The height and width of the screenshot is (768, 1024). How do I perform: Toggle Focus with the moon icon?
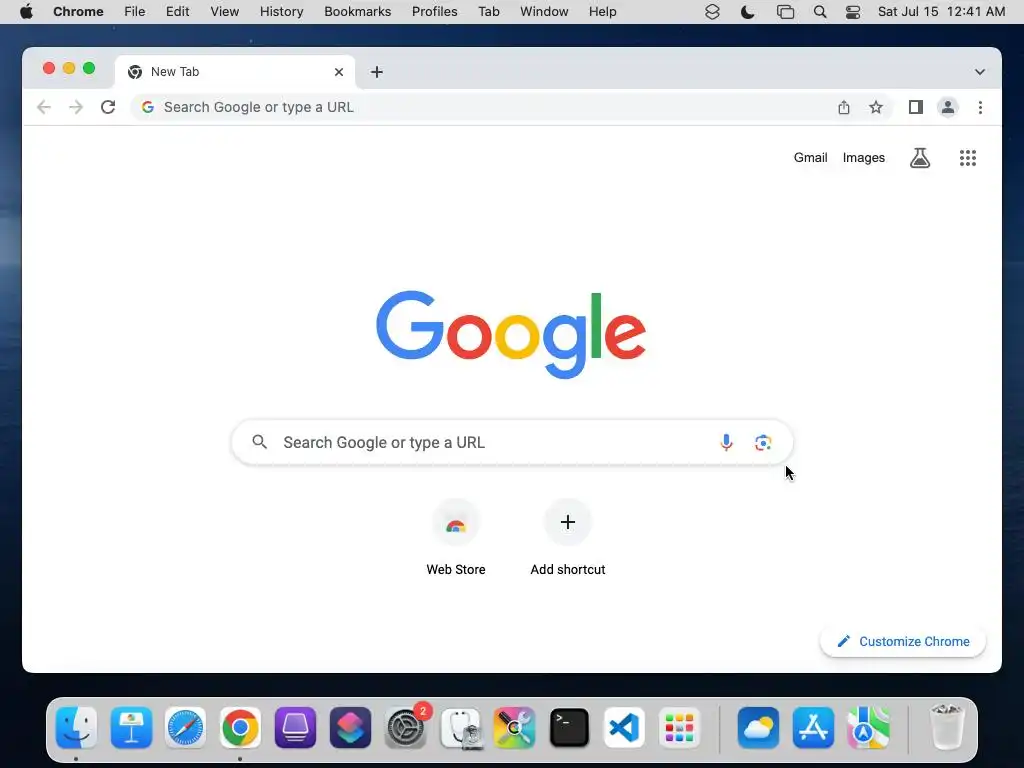(748, 12)
